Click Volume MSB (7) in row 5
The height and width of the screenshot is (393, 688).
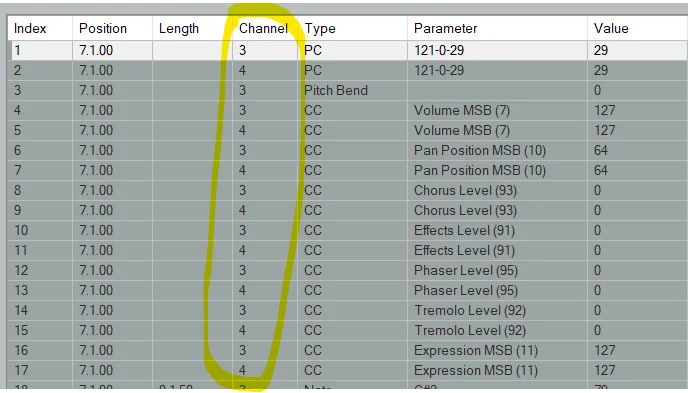(x=497, y=130)
